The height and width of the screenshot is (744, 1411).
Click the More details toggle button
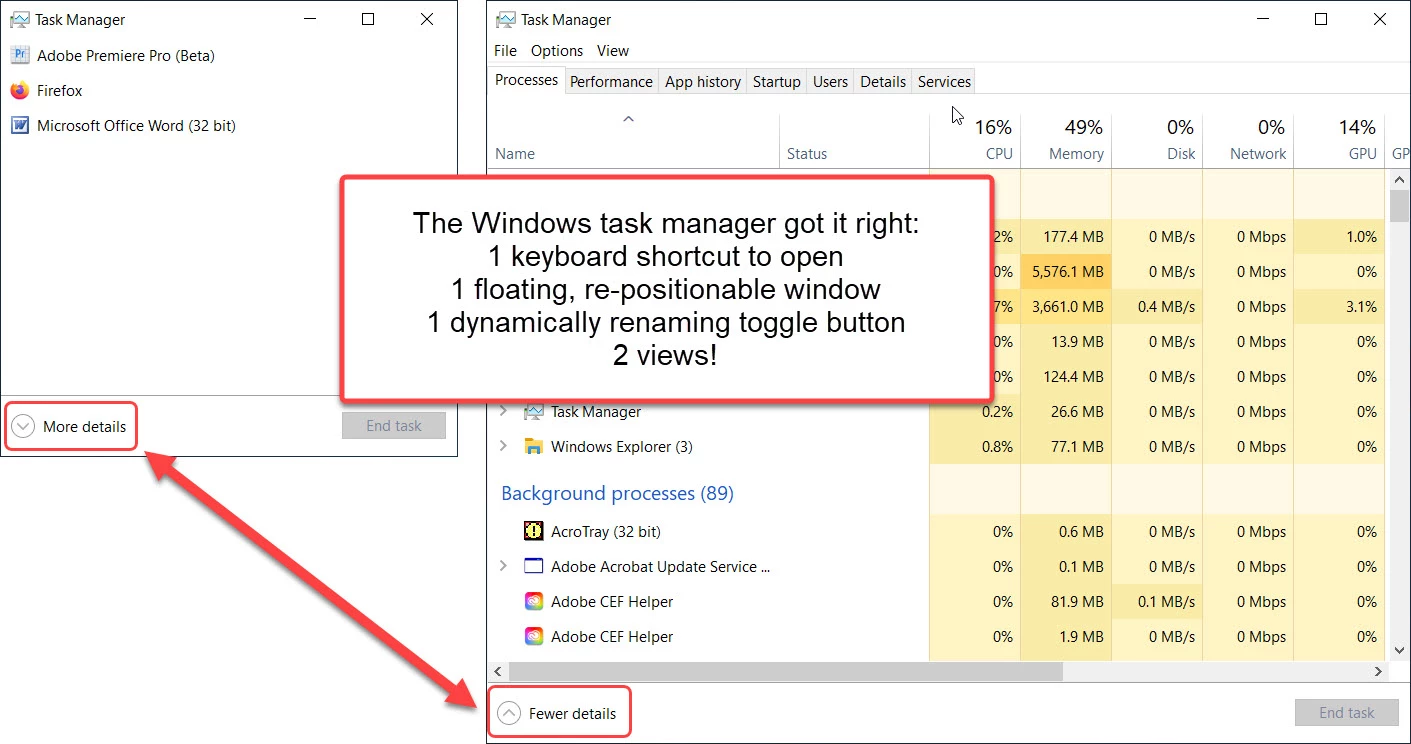70,427
